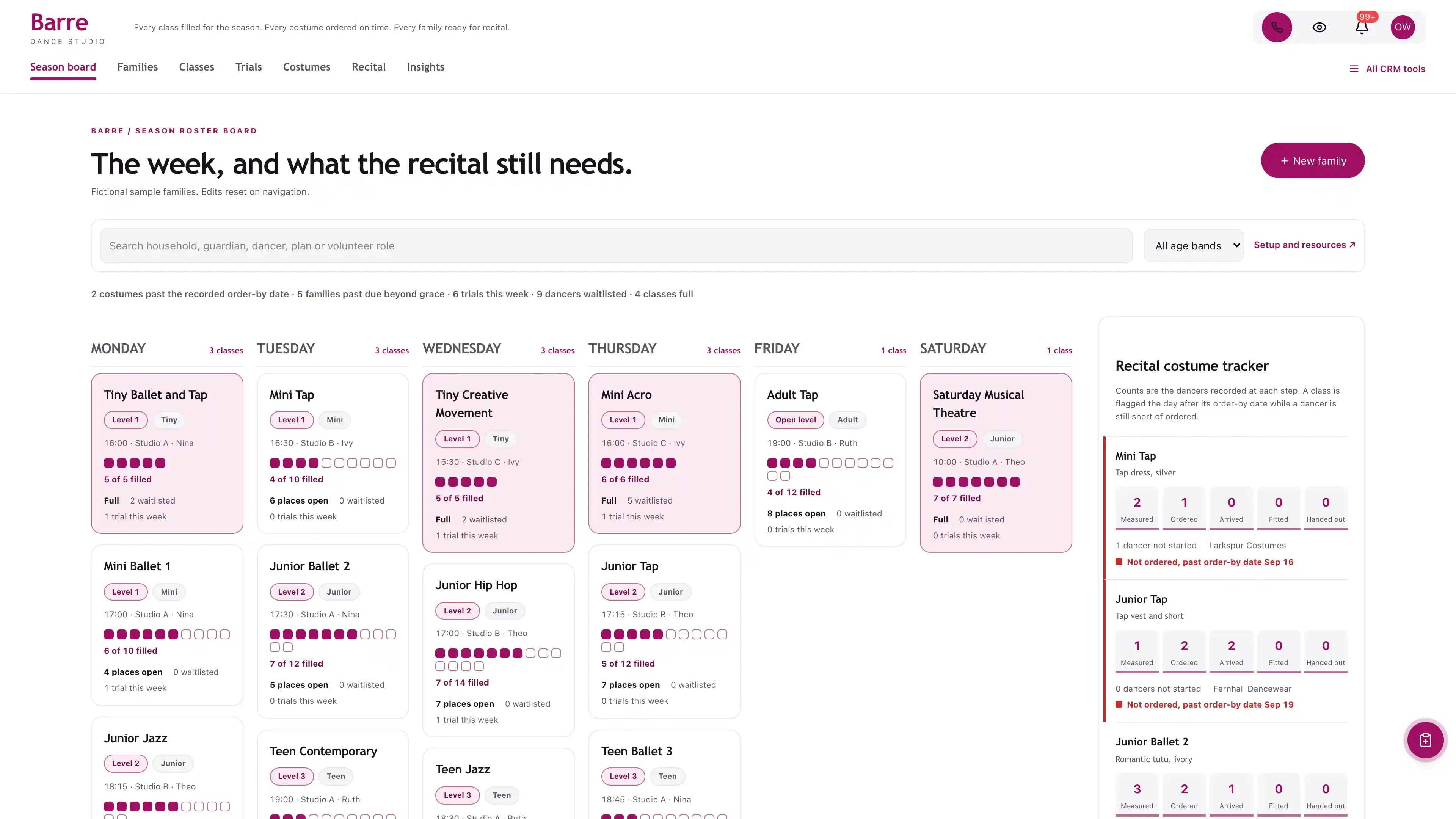This screenshot has width=1456, height=819.
Task: Click '5 waitlisted' on Mini Acro card
Action: 650,501
